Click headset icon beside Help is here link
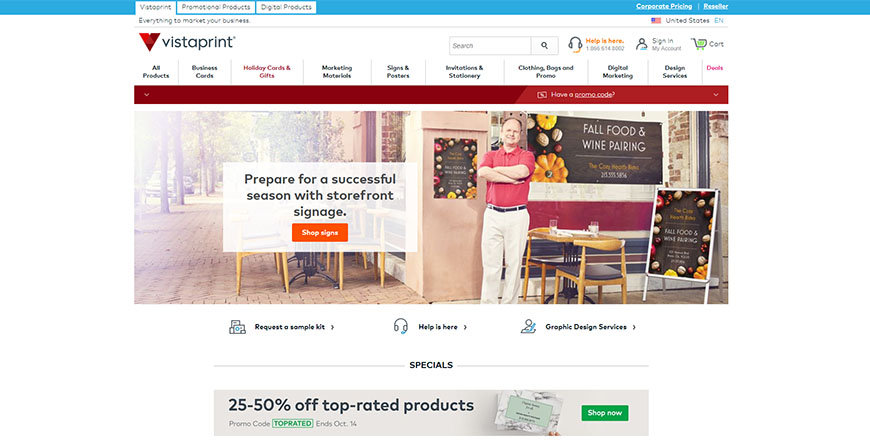 [401, 326]
